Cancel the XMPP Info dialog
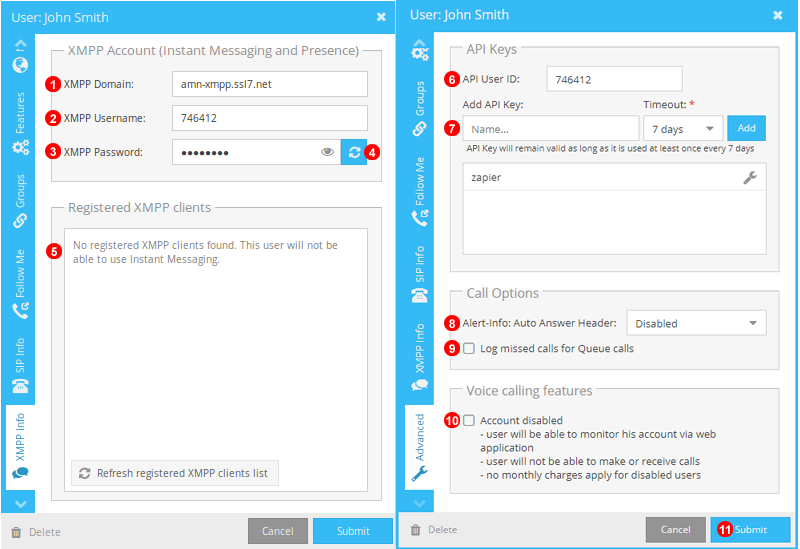The height and width of the screenshot is (549, 800). coord(278,531)
